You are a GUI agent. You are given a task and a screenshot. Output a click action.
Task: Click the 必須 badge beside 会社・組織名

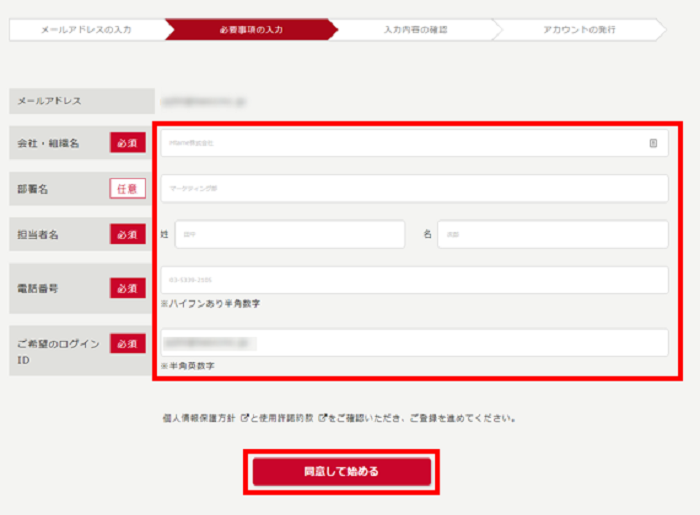pyautogui.click(x=127, y=143)
